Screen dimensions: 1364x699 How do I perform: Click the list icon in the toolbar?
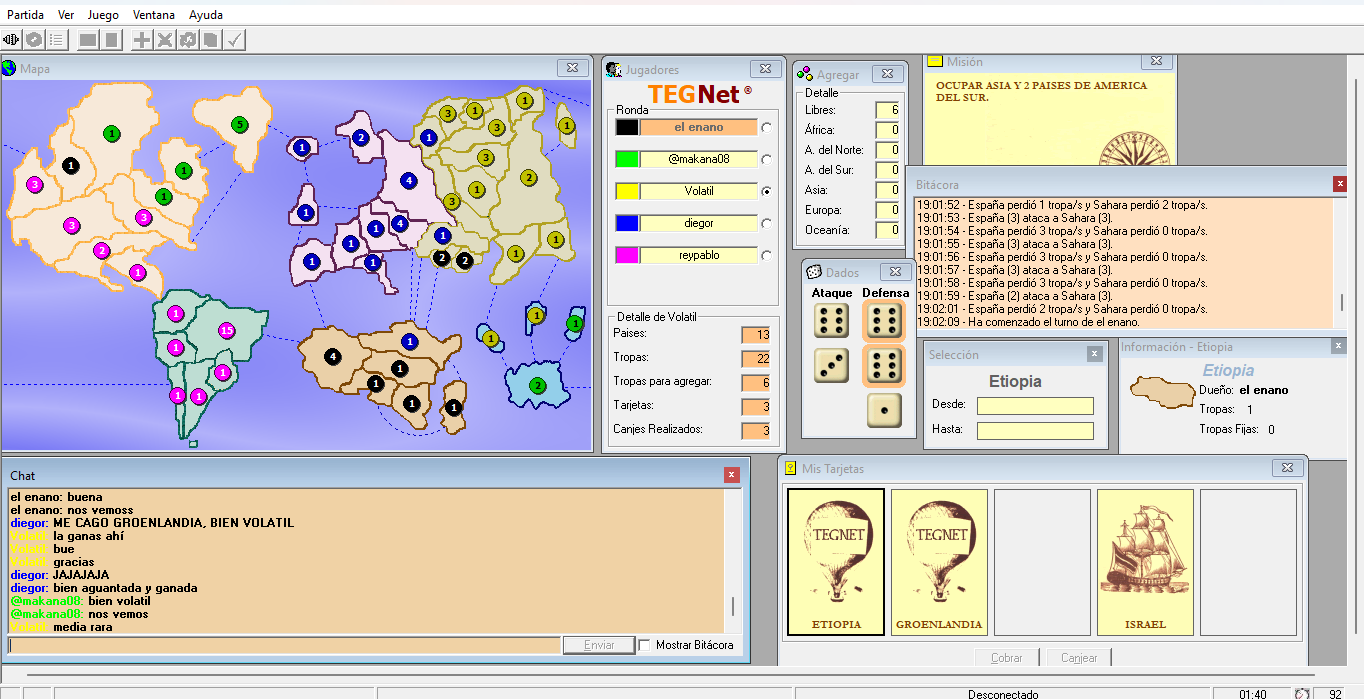pos(57,40)
